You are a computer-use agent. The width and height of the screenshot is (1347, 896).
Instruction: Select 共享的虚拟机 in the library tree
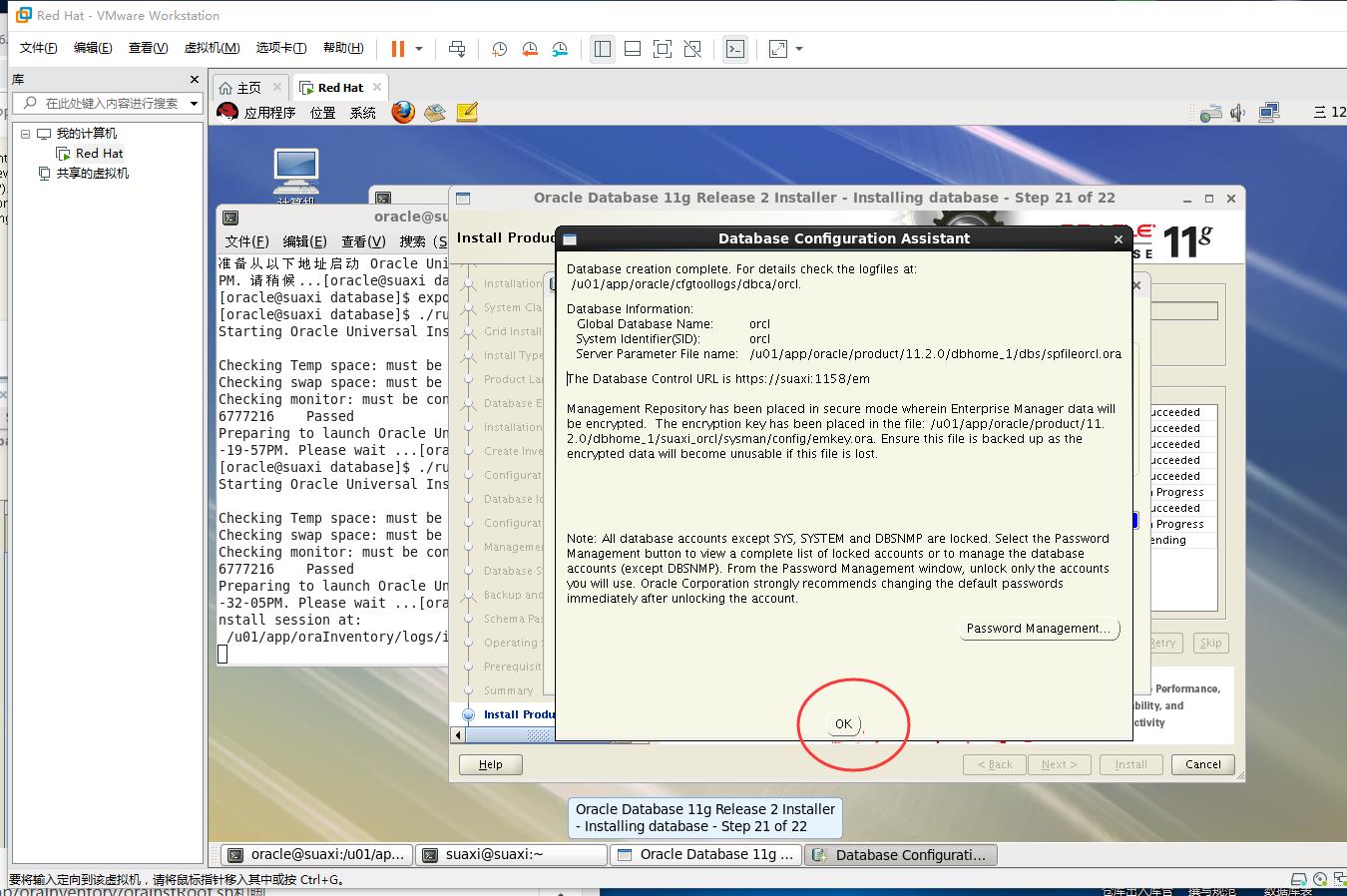click(92, 174)
